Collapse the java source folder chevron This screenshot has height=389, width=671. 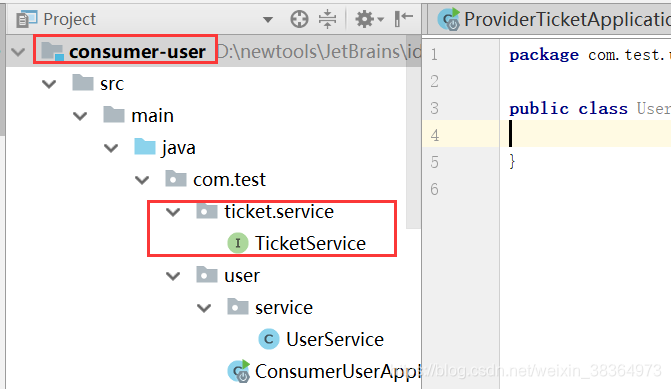(111, 148)
